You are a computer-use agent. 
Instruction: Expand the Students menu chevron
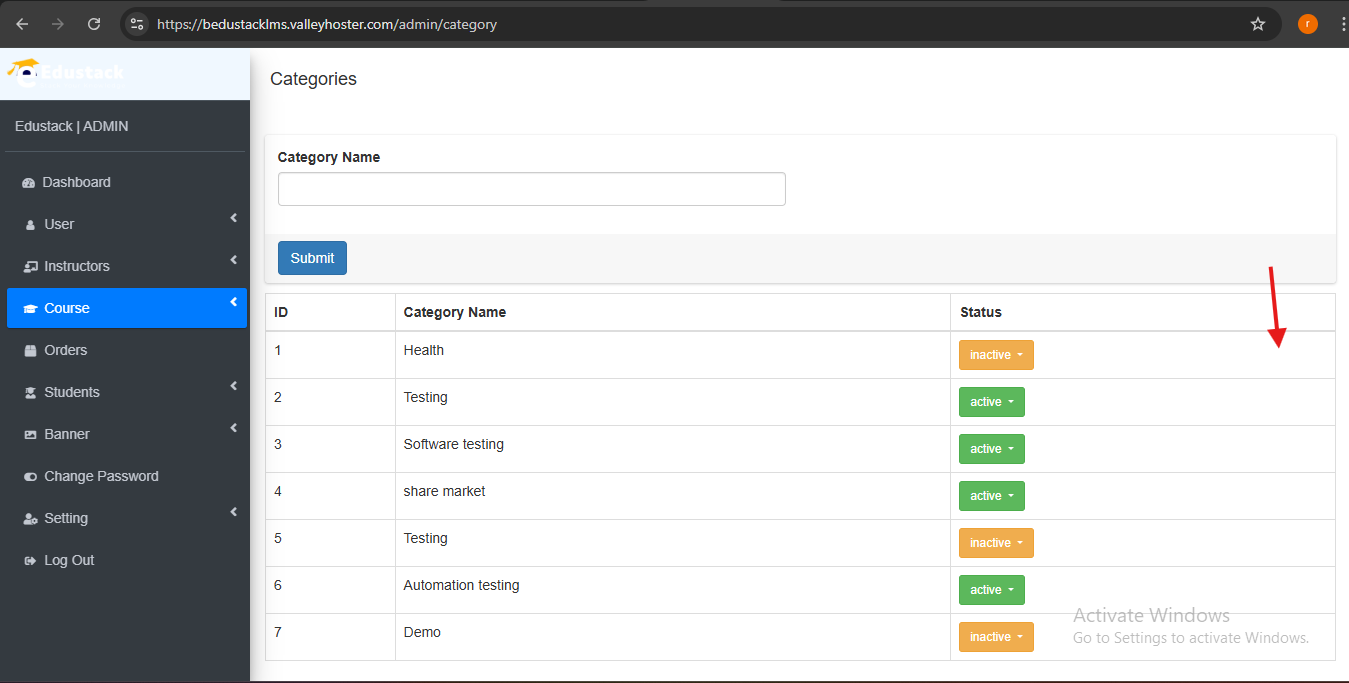[x=233, y=385]
